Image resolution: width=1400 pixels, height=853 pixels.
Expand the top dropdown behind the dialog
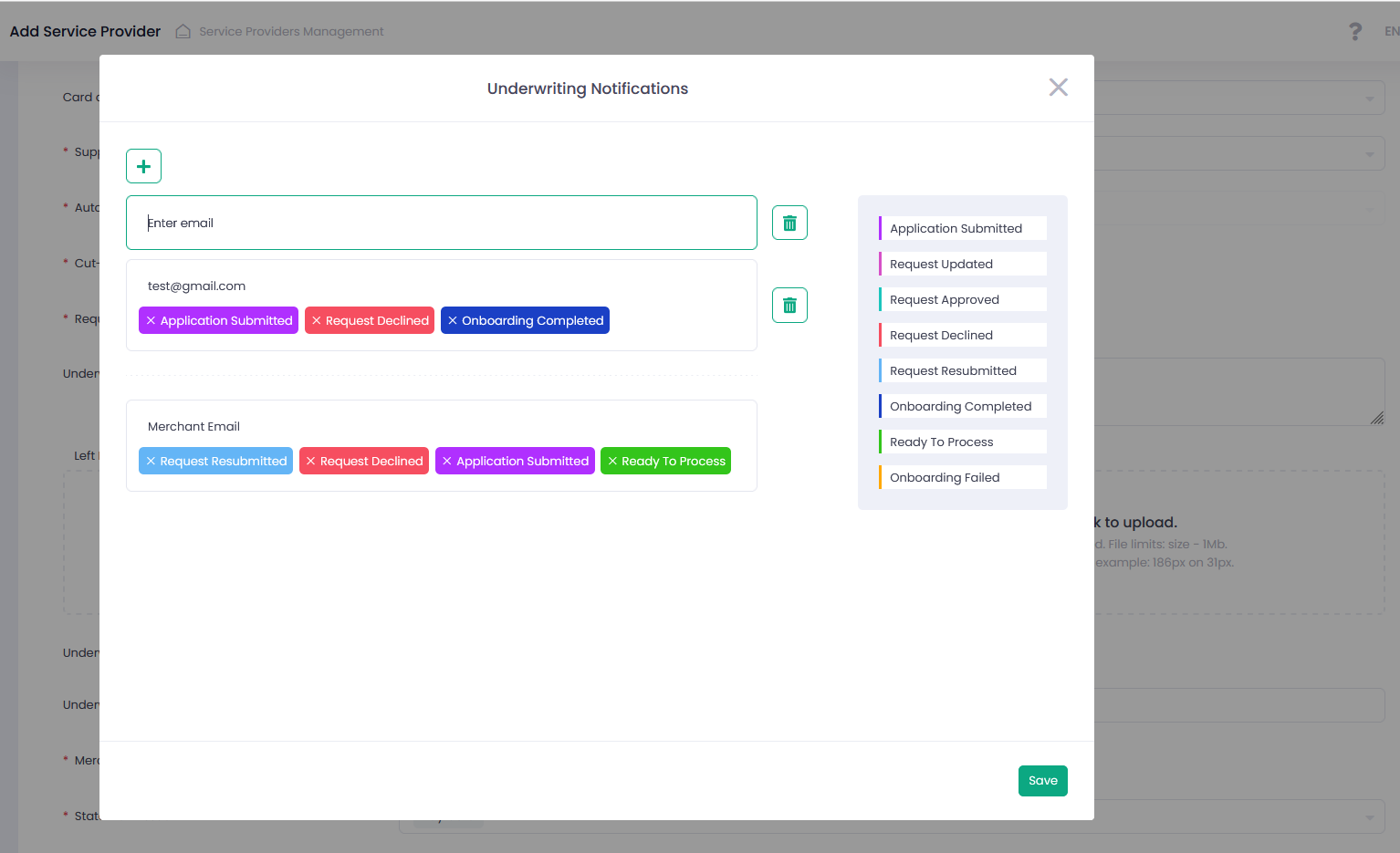(1369, 99)
